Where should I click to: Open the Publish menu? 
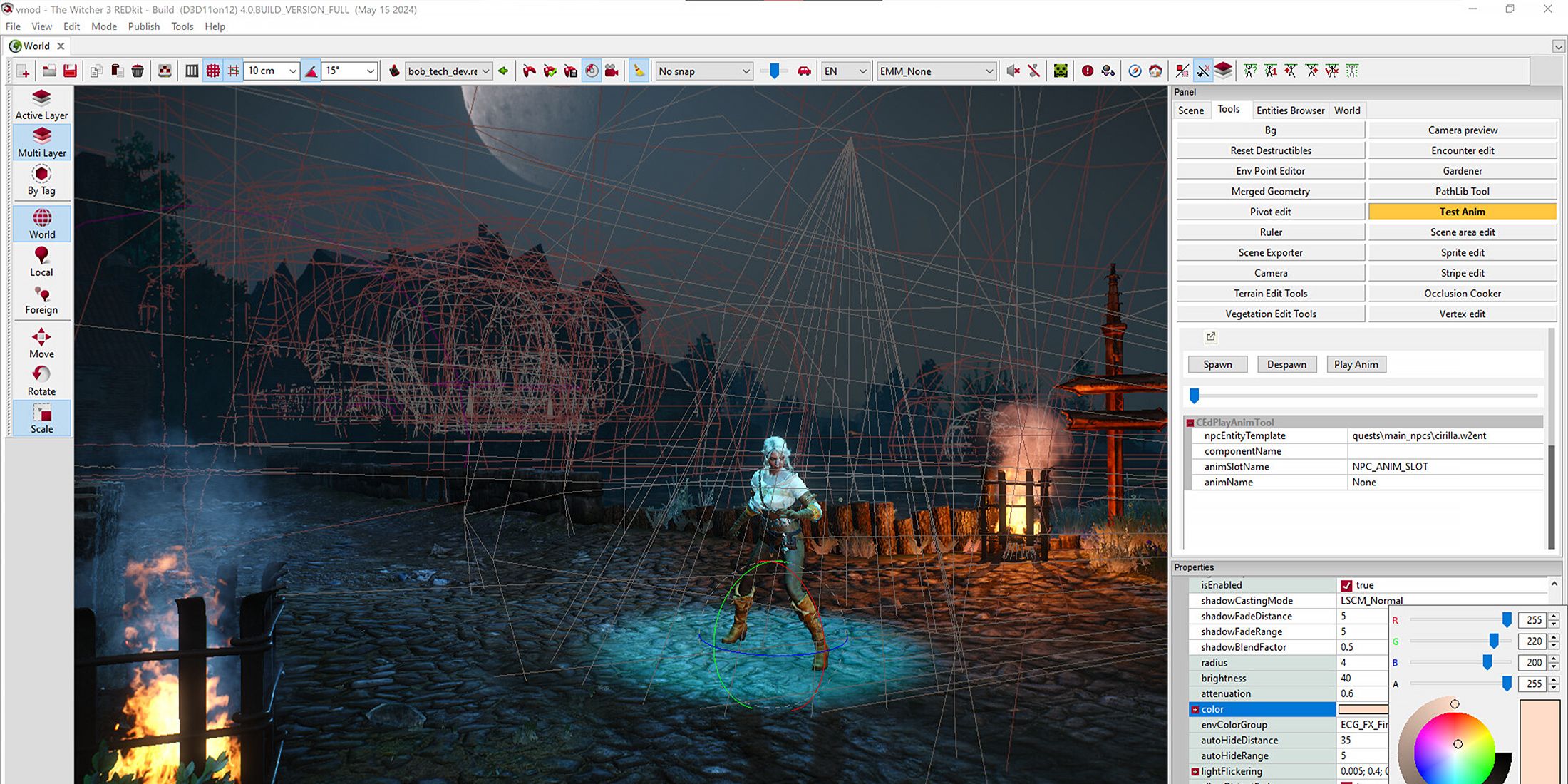(x=143, y=26)
